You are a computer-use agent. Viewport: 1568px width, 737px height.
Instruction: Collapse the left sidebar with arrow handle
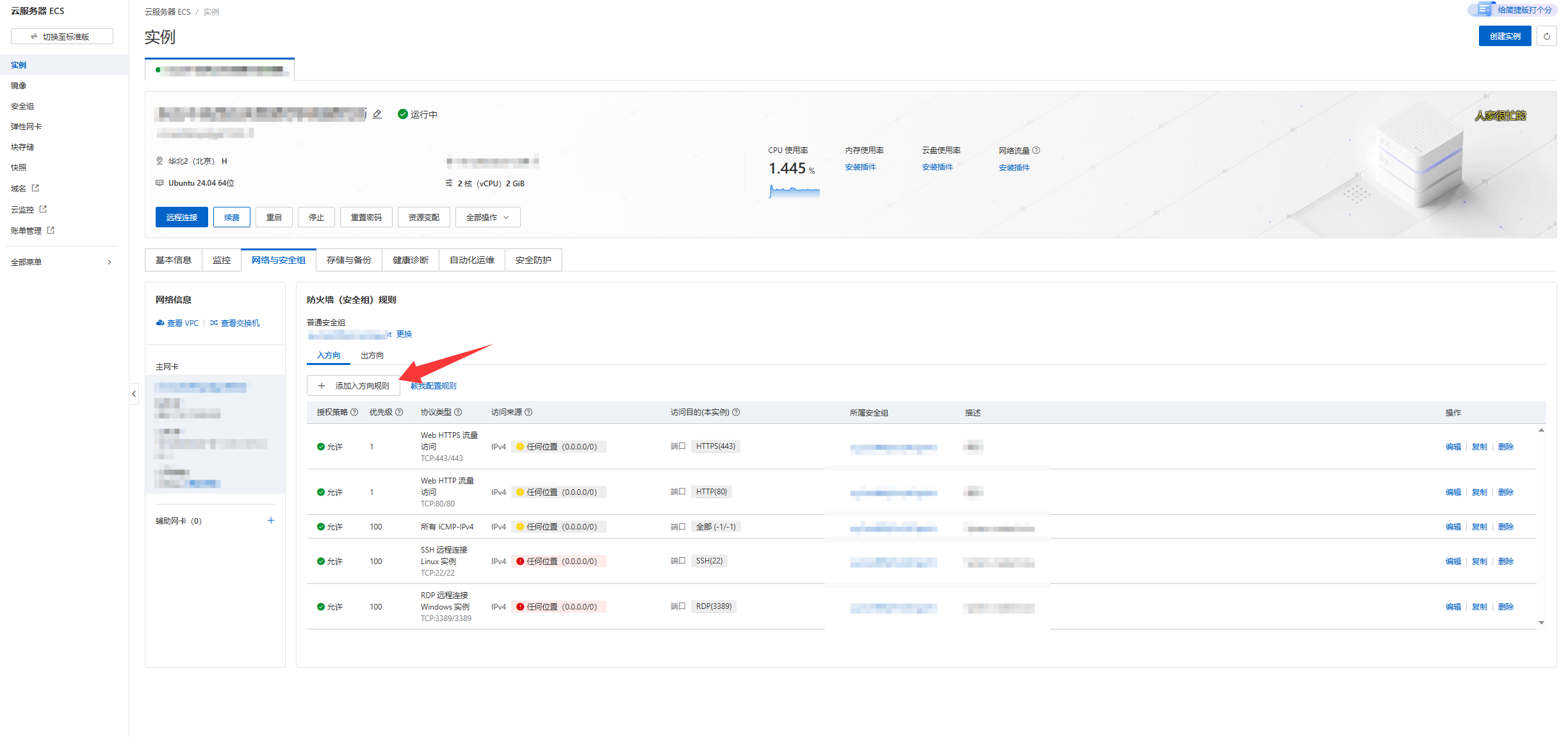(134, 394)
